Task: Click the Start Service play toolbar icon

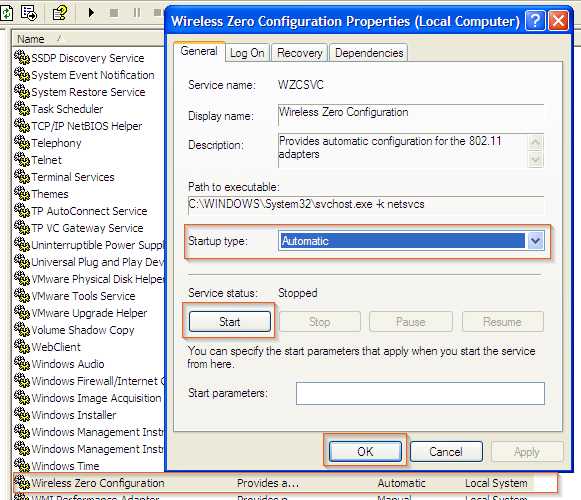Action: [91, 13]
